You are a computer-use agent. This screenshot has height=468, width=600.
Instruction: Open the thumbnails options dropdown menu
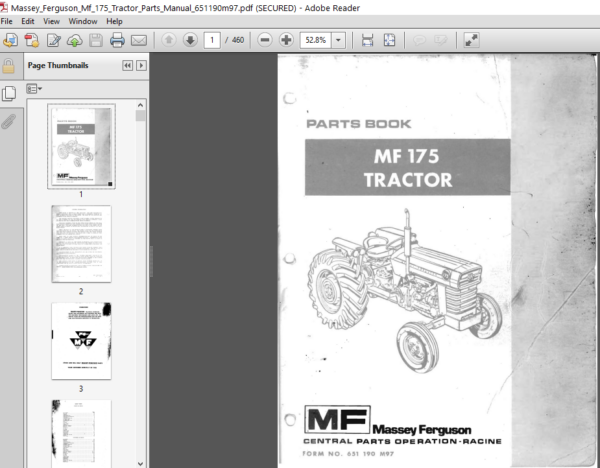click(34, 89)
